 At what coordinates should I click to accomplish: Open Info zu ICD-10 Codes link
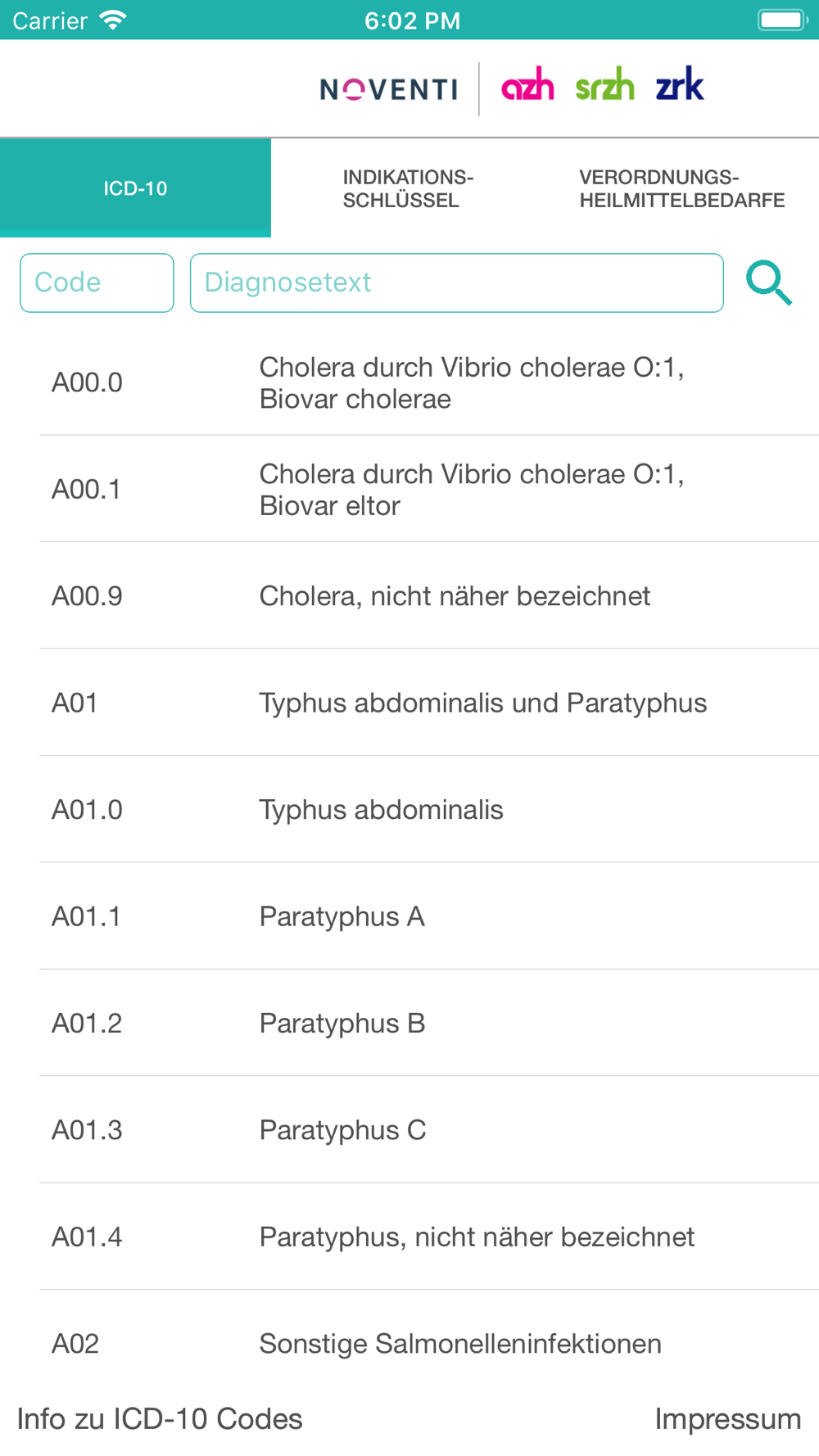pyautogui.click(x=160, y=1419)
